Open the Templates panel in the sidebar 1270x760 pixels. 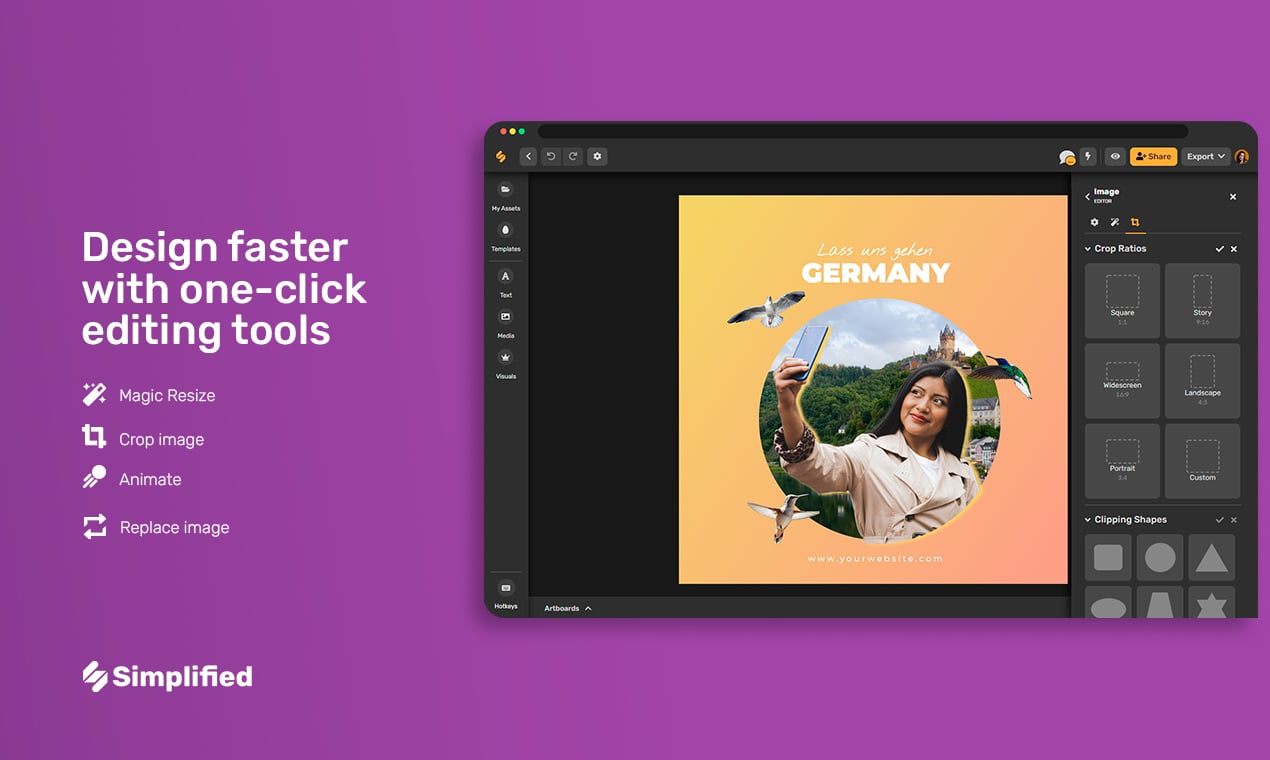coord(505,231)
